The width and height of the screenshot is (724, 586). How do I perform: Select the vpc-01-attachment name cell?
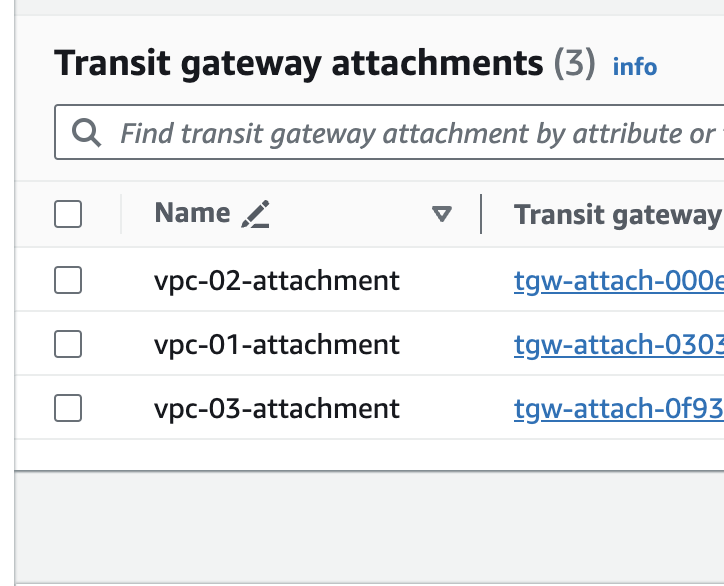277,345
